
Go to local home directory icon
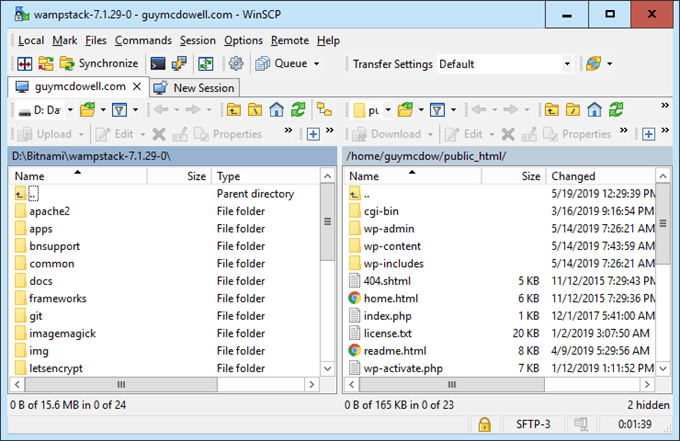pyautogui.click(x=276, y=110)
